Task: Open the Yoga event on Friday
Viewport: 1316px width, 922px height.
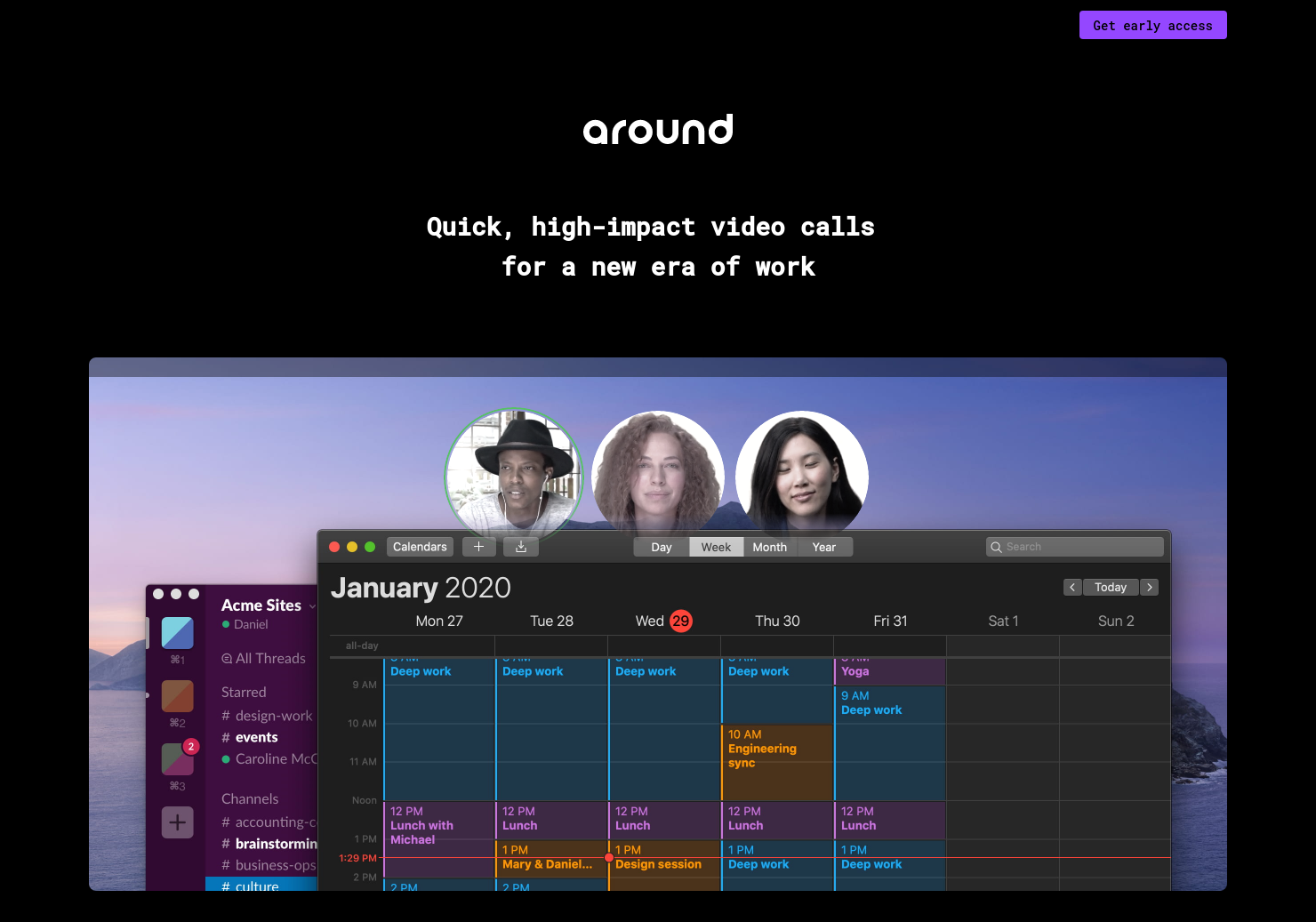Action: tap(890, 671)
